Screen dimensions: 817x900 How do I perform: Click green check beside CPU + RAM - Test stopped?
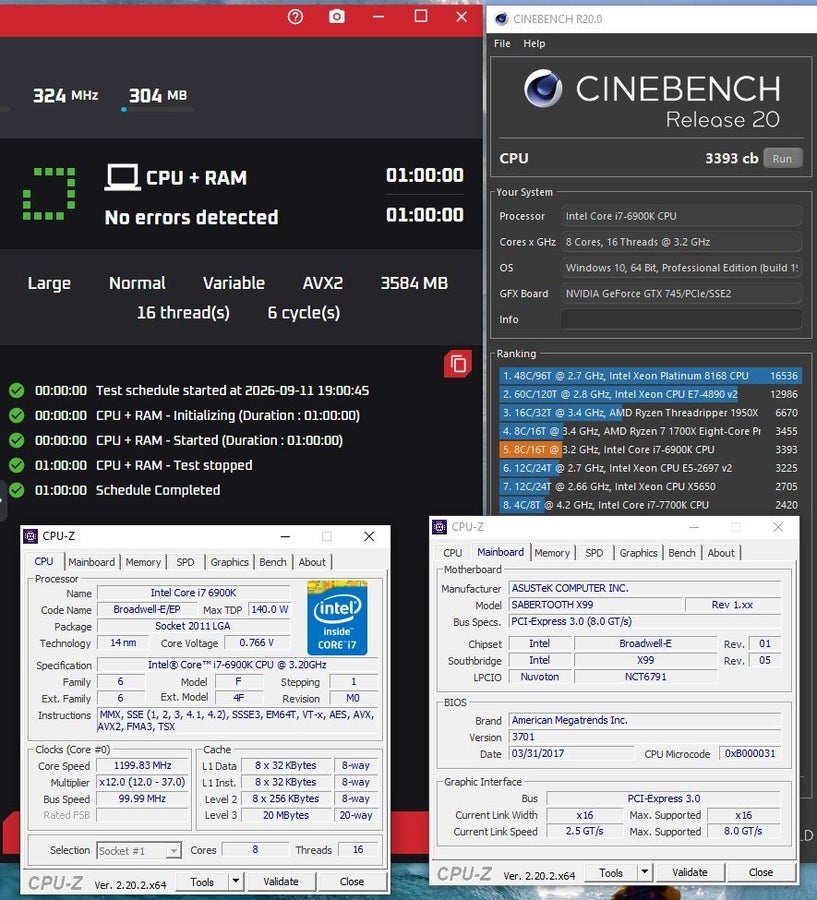pyautogui.click(x=17, y=465)
